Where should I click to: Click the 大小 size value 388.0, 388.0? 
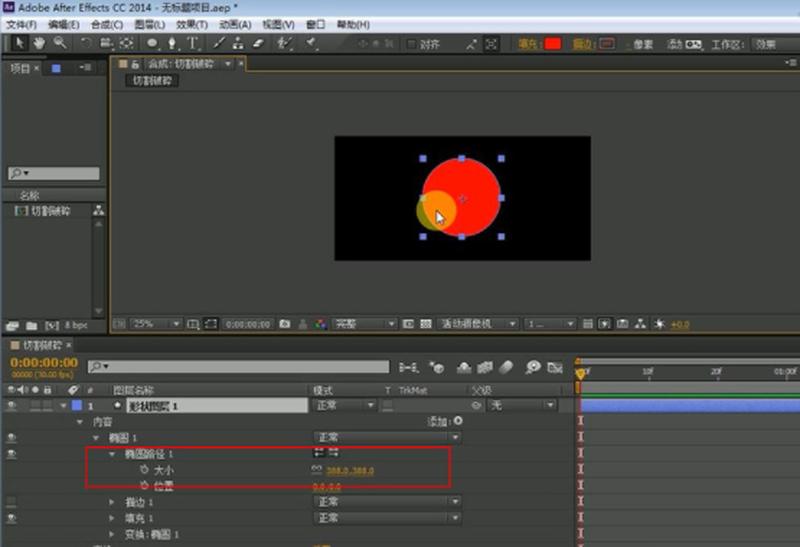[350, 470]
